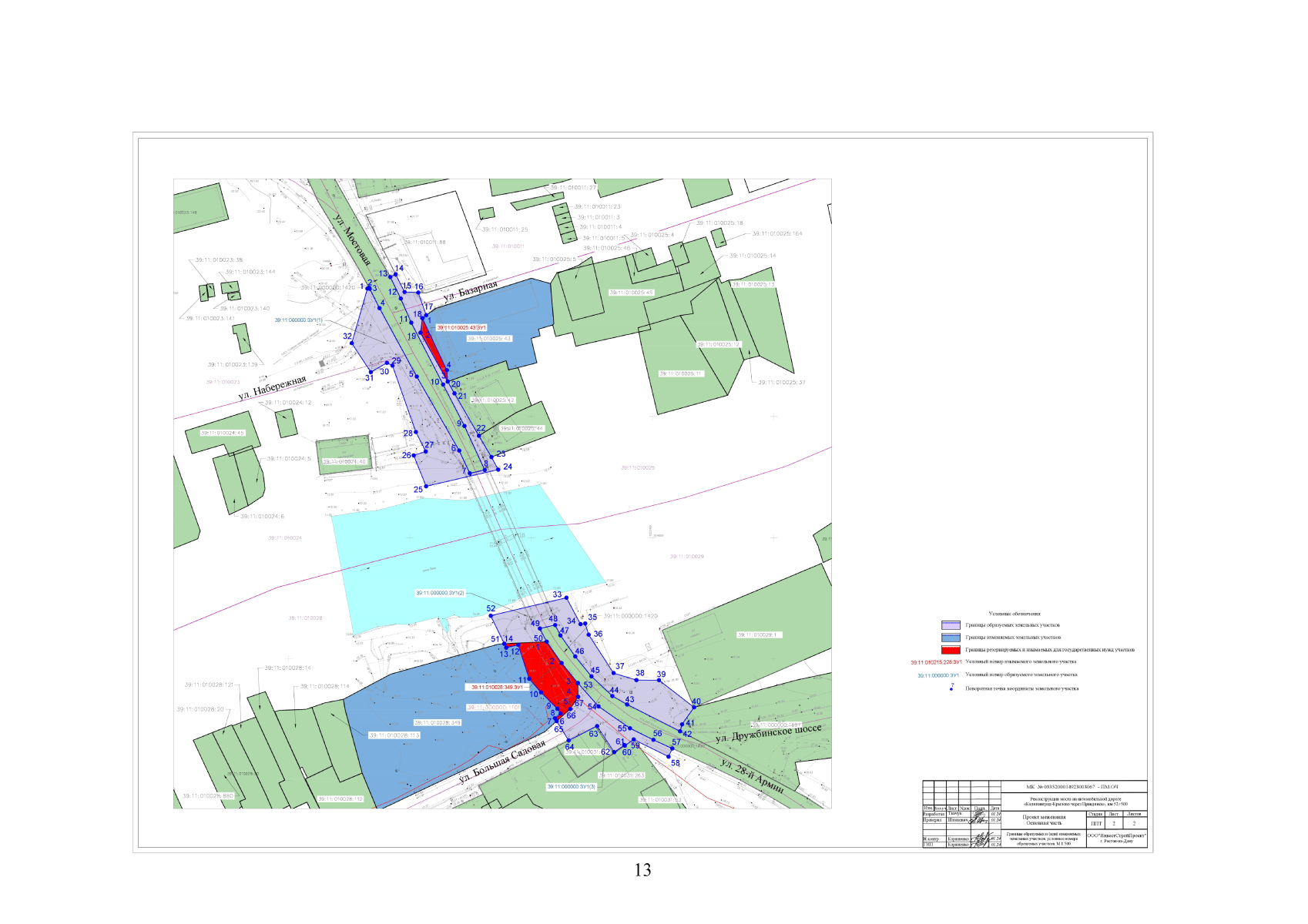The width and height of the screenshot is (1308, 924).
Task: Click the ул. Дружбинское шоссе road label
Action: point(768,733)
